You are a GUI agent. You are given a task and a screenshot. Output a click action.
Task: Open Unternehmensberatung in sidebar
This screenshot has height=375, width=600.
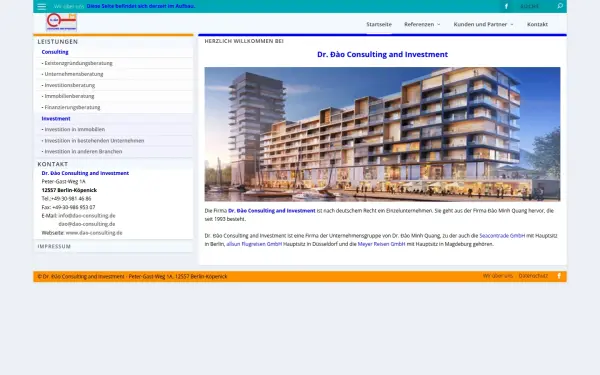coord(73,74)
